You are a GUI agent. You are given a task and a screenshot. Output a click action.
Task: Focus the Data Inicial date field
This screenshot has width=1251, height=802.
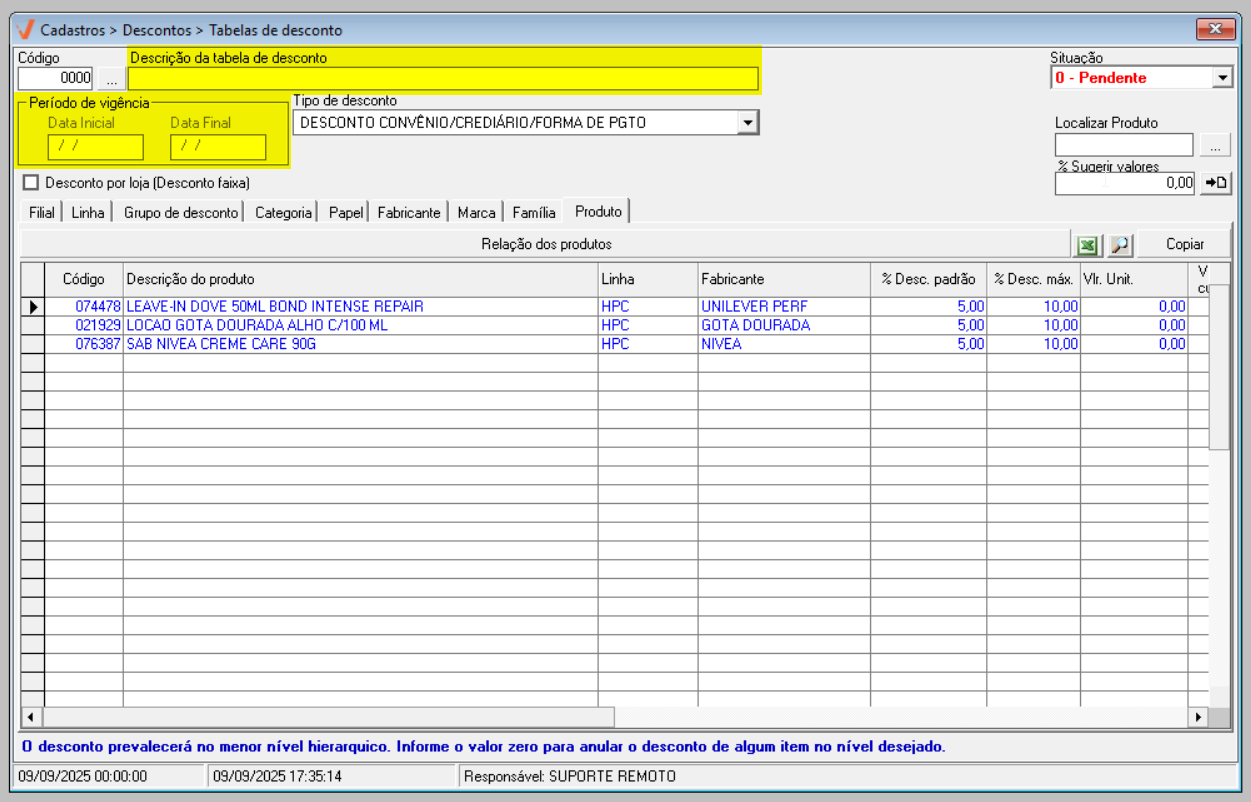95,147
